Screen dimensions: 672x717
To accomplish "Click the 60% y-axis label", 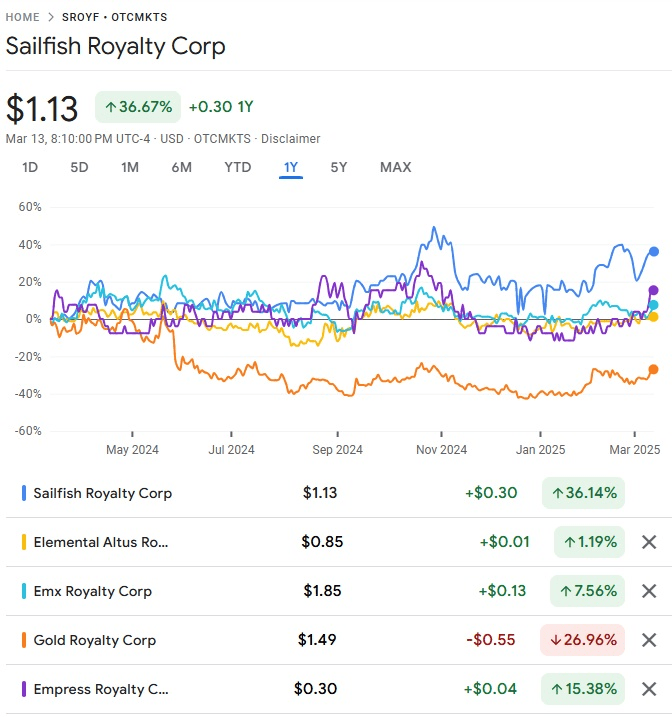I will [x=30, y=207].
